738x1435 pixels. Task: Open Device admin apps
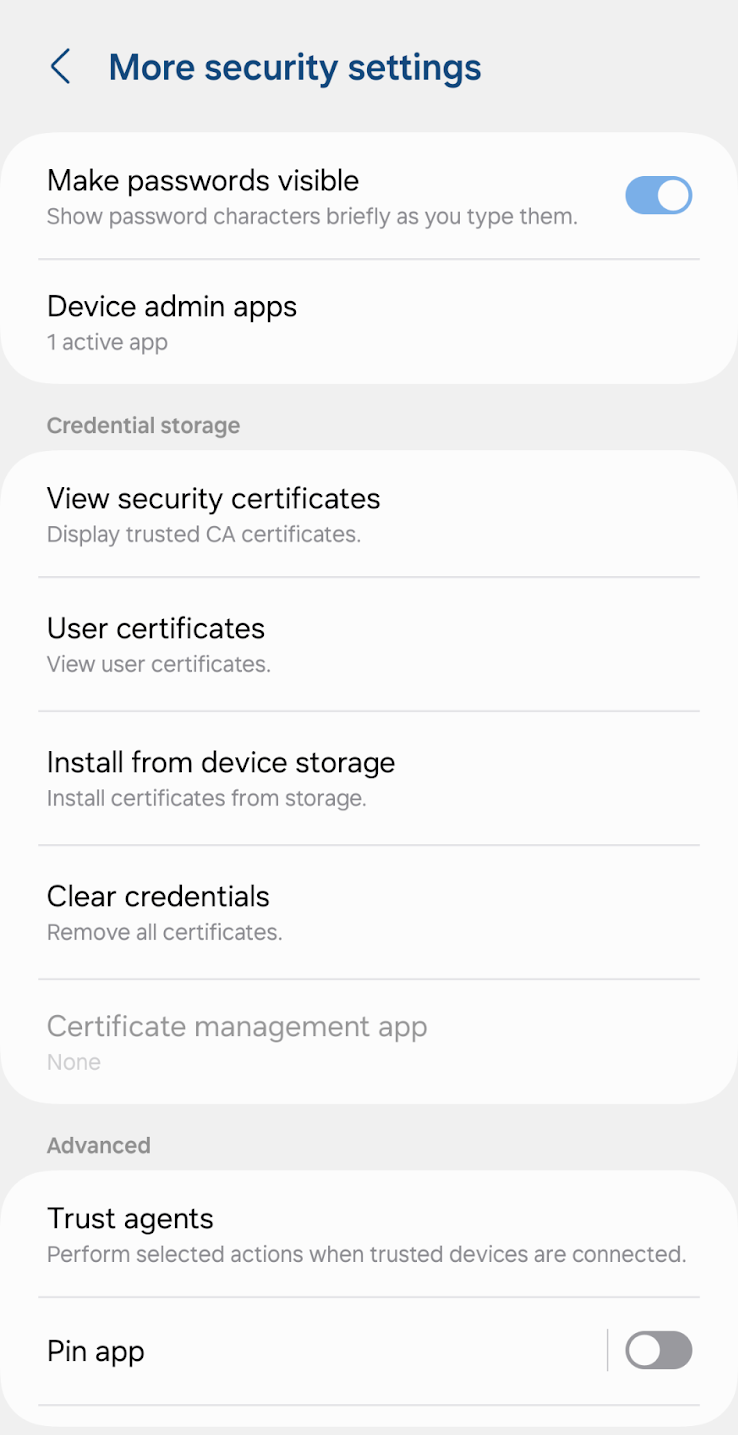click(x=172, y=307)
